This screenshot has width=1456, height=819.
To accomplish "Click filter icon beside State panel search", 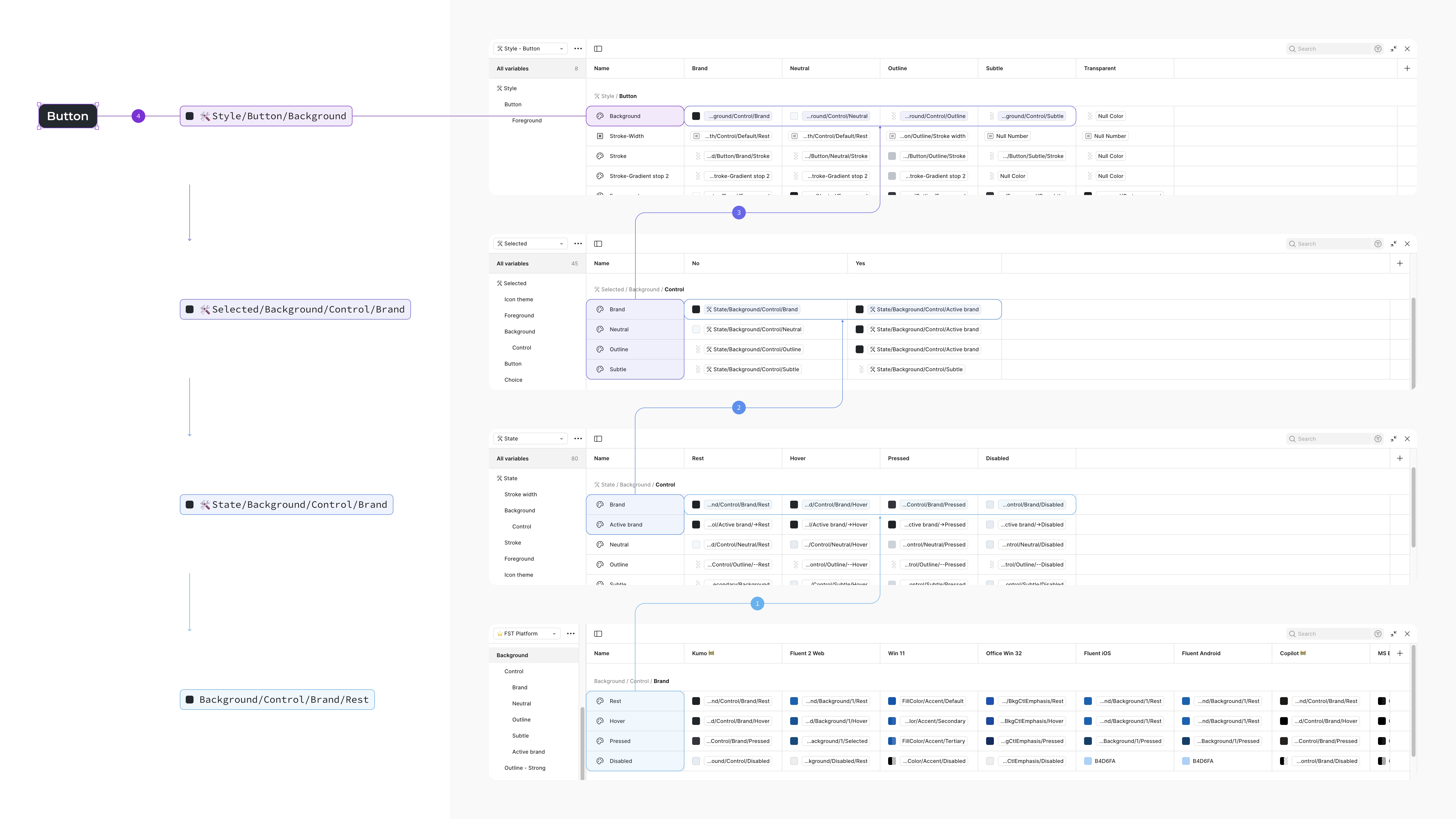I will 1378,439.
